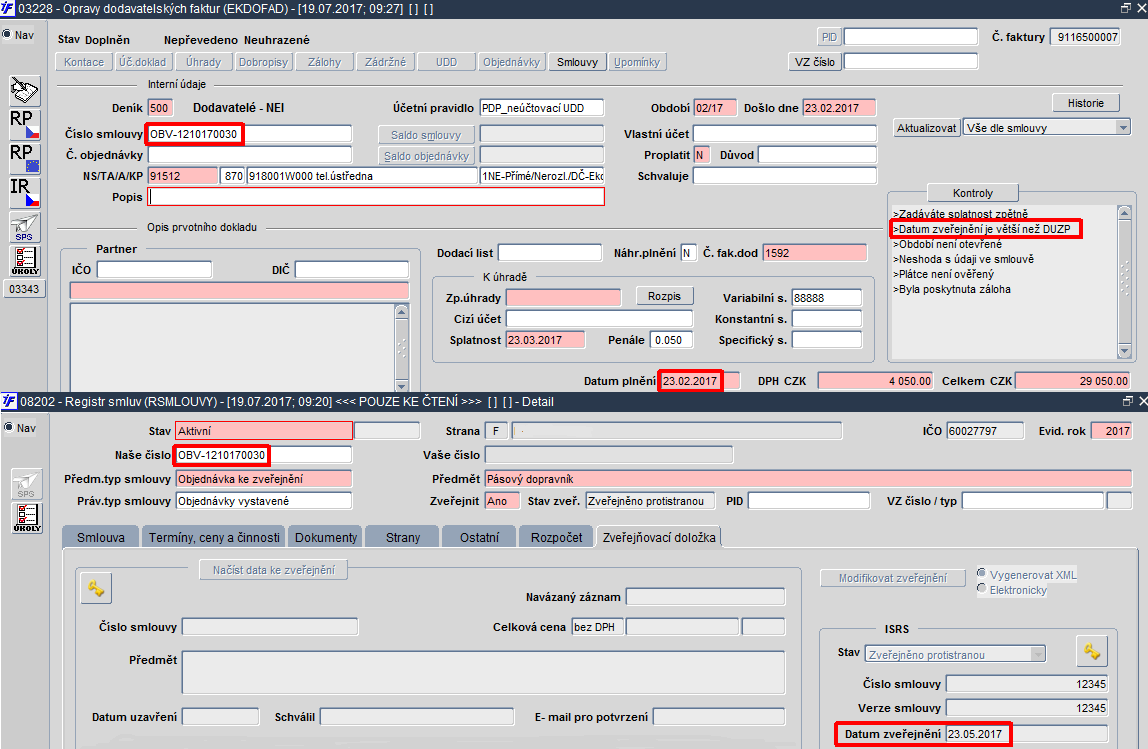Click the Datum zveřejnění field

click(x=1026, y=734)
